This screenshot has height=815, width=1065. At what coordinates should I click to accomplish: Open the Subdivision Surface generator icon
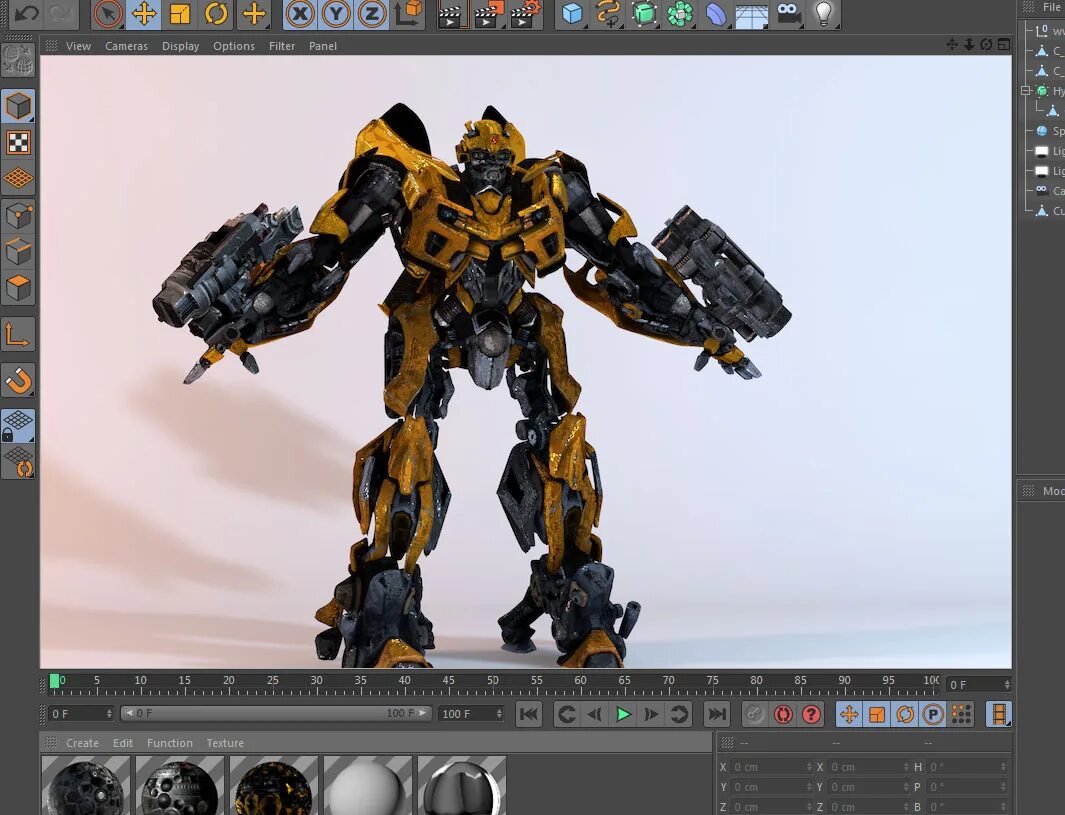pos(644,14)
